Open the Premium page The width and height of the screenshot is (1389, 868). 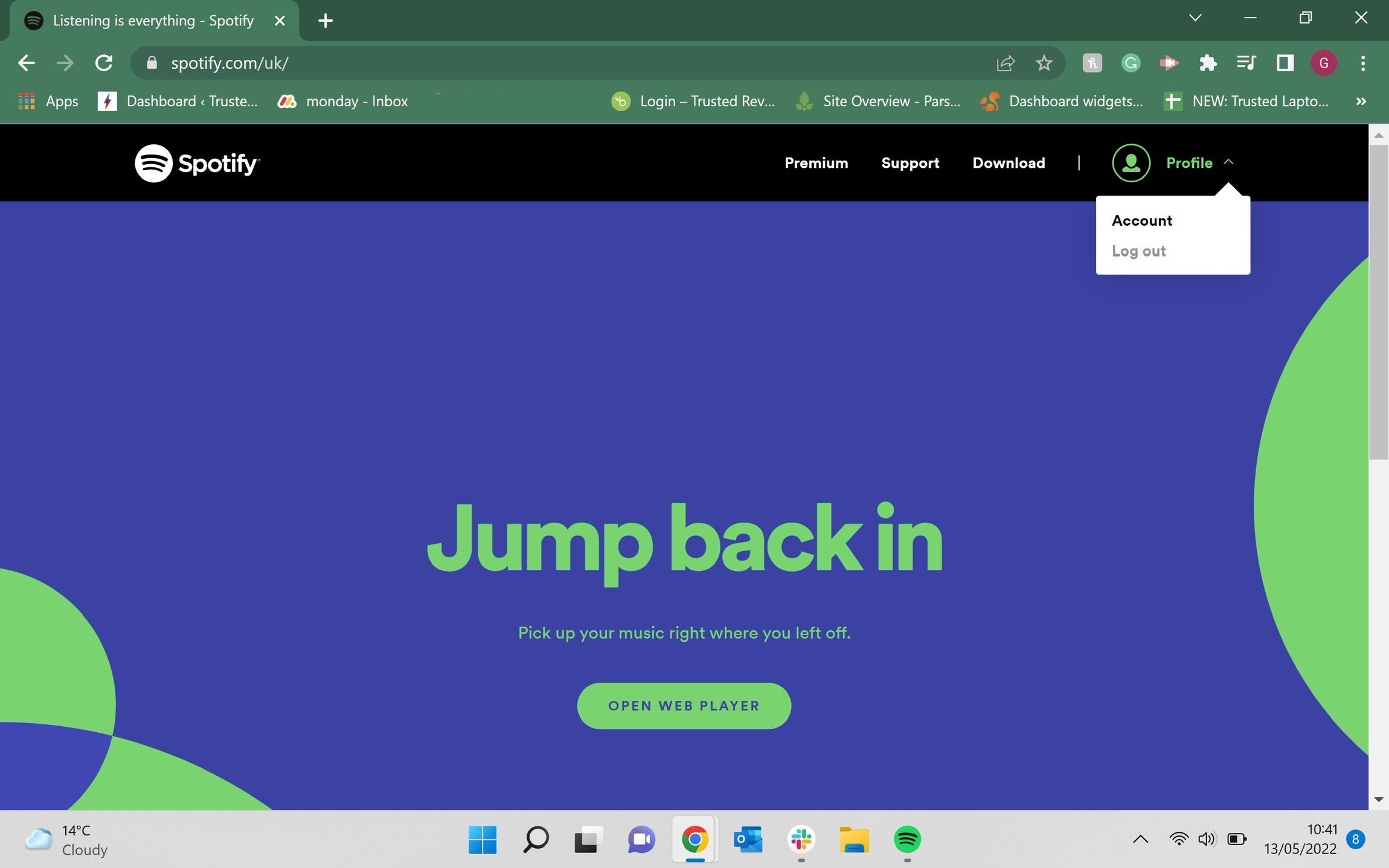pos(816,163)
